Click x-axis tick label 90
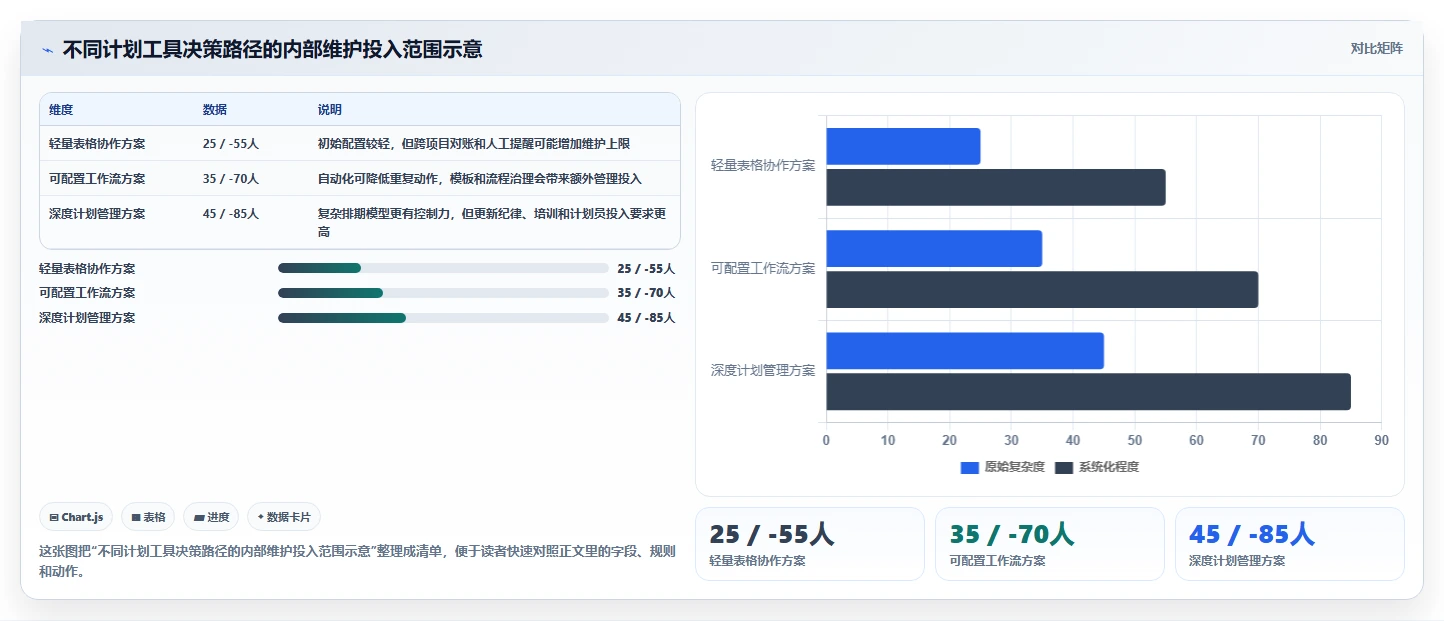The width and height of the screenshot is (1444, 621). coord(1382,440)
